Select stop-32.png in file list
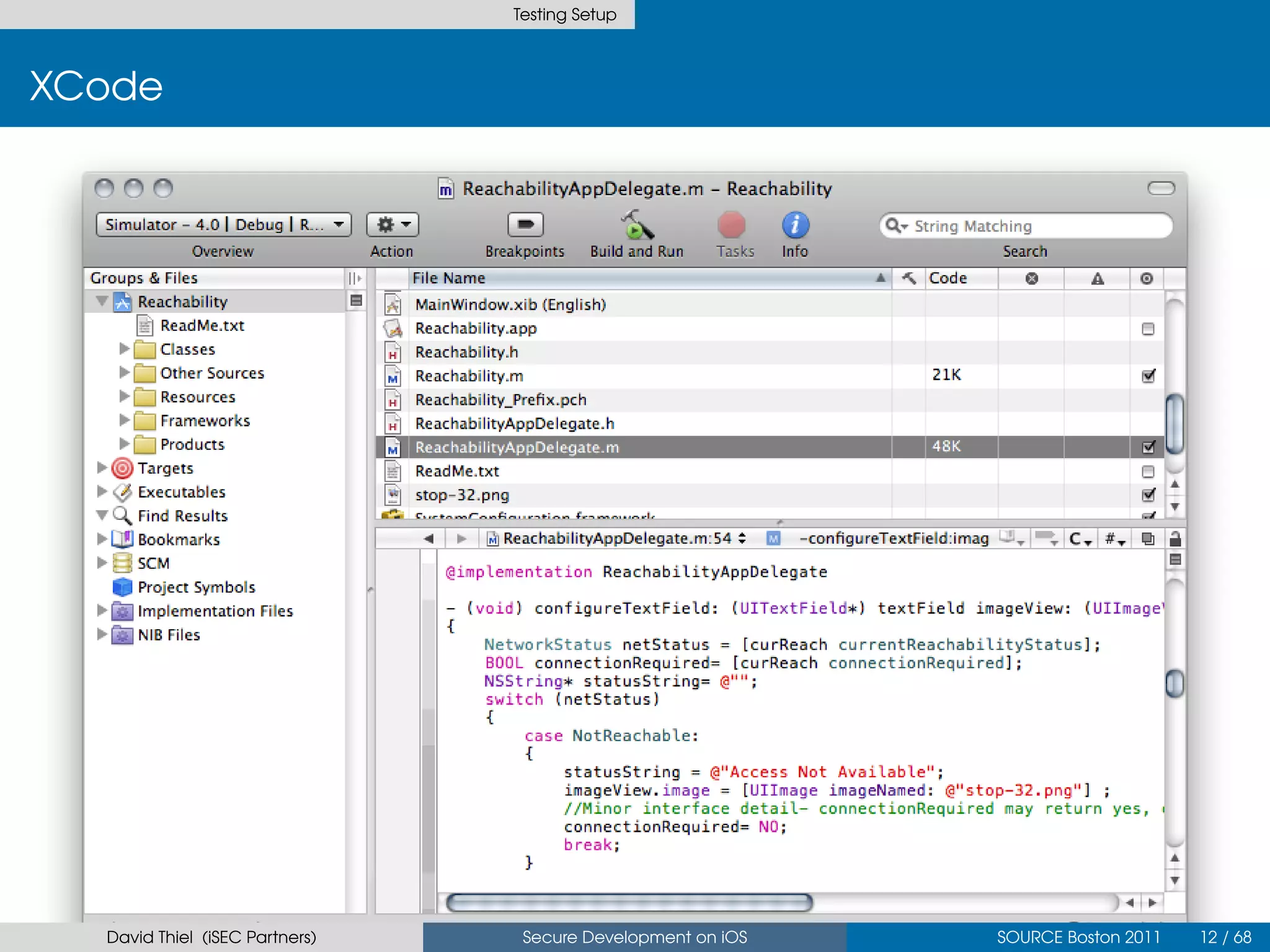 click(769, 495)
